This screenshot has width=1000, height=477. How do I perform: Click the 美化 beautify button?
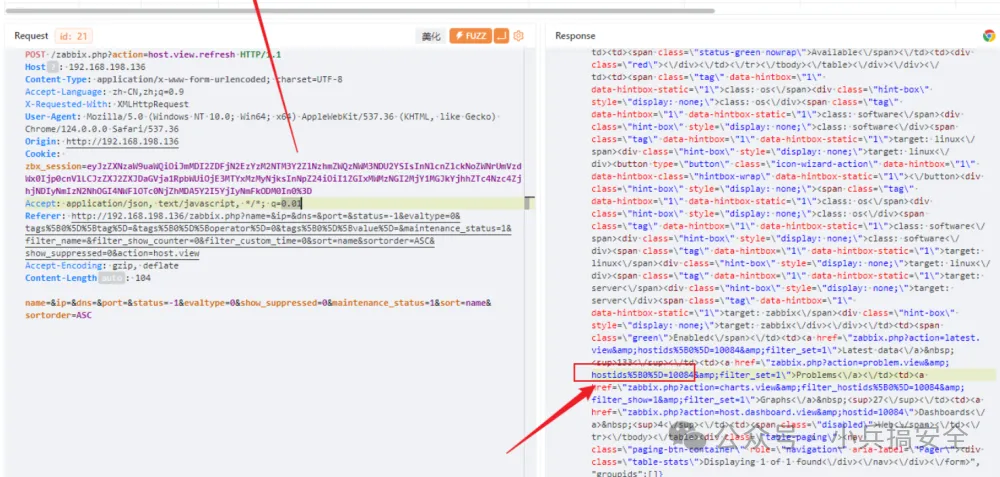coord(431,36)
